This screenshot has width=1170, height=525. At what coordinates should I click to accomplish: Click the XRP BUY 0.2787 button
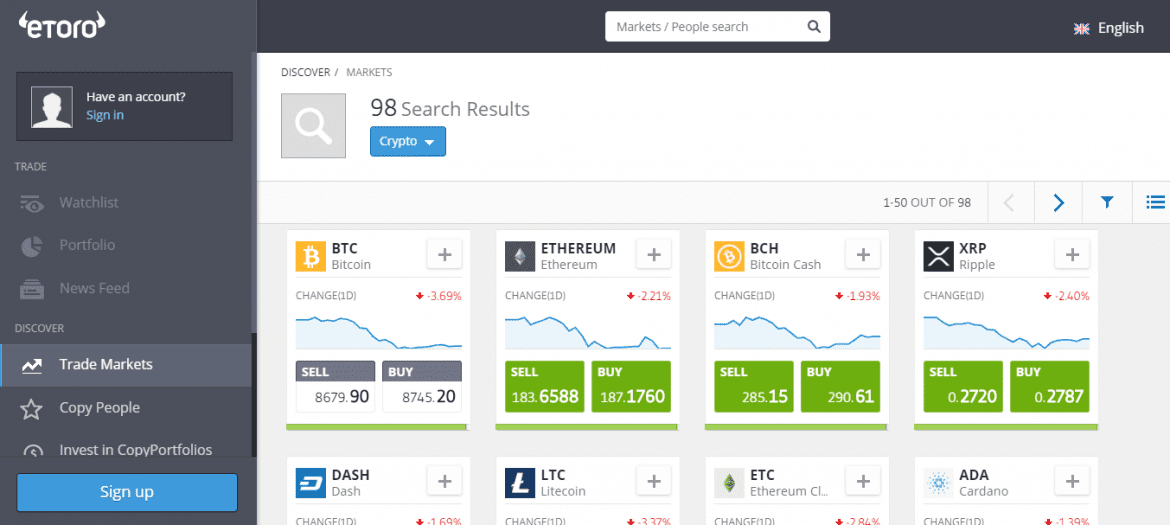coord(1050,386)
